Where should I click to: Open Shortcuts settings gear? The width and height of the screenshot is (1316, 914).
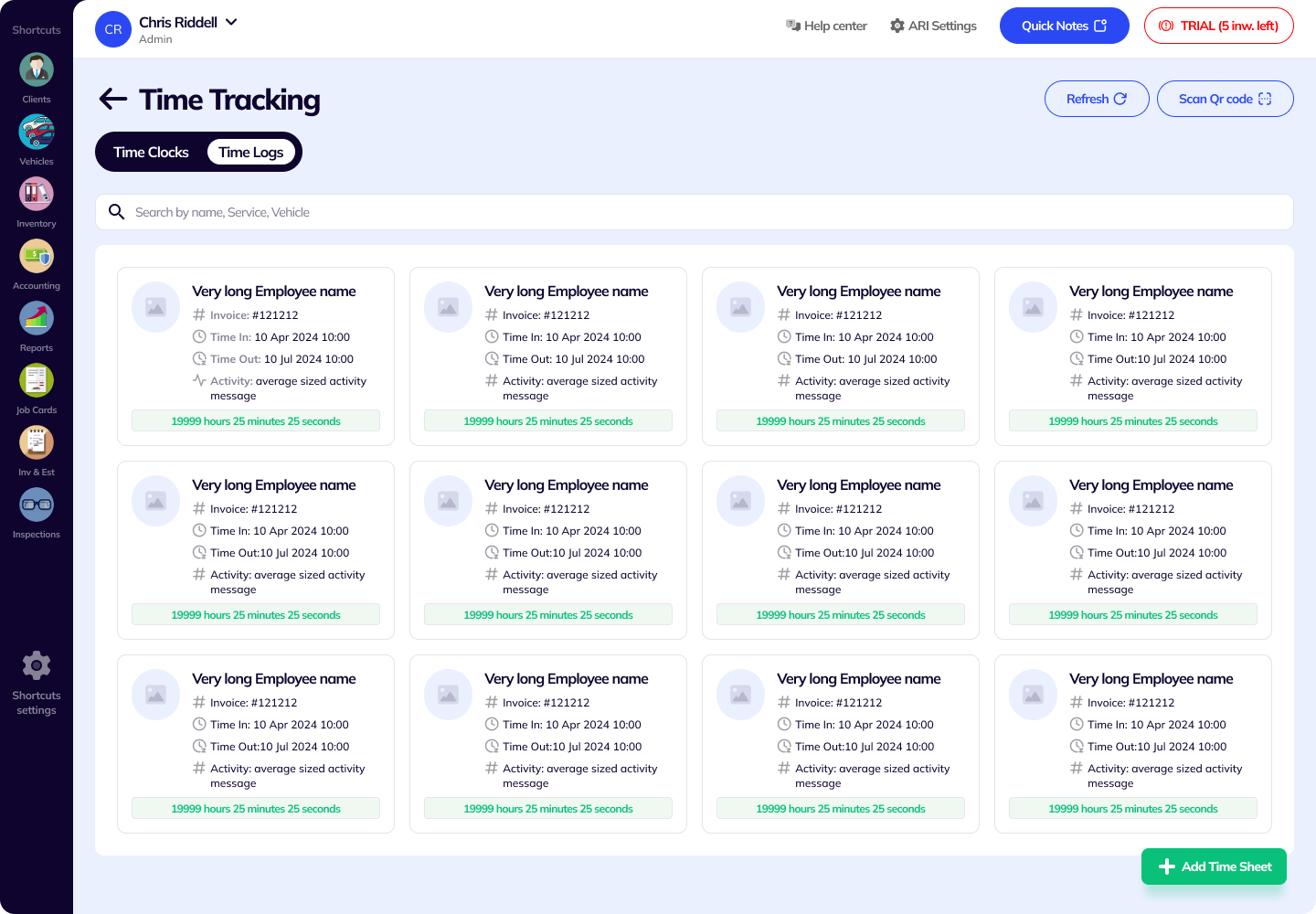pyautogui.click(x=37, y=665)
